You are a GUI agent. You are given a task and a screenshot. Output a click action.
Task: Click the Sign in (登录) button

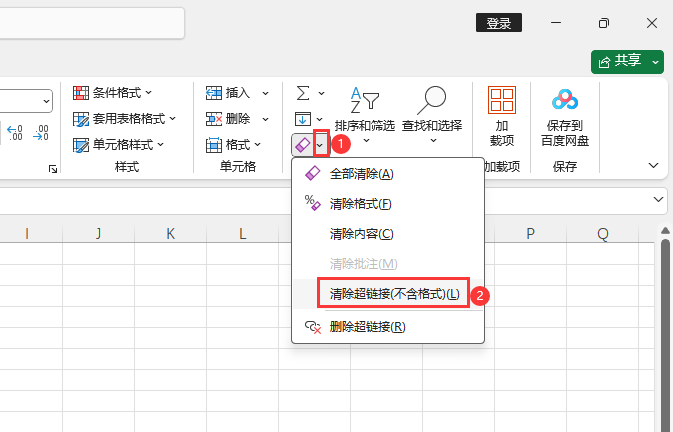(499, 23)
